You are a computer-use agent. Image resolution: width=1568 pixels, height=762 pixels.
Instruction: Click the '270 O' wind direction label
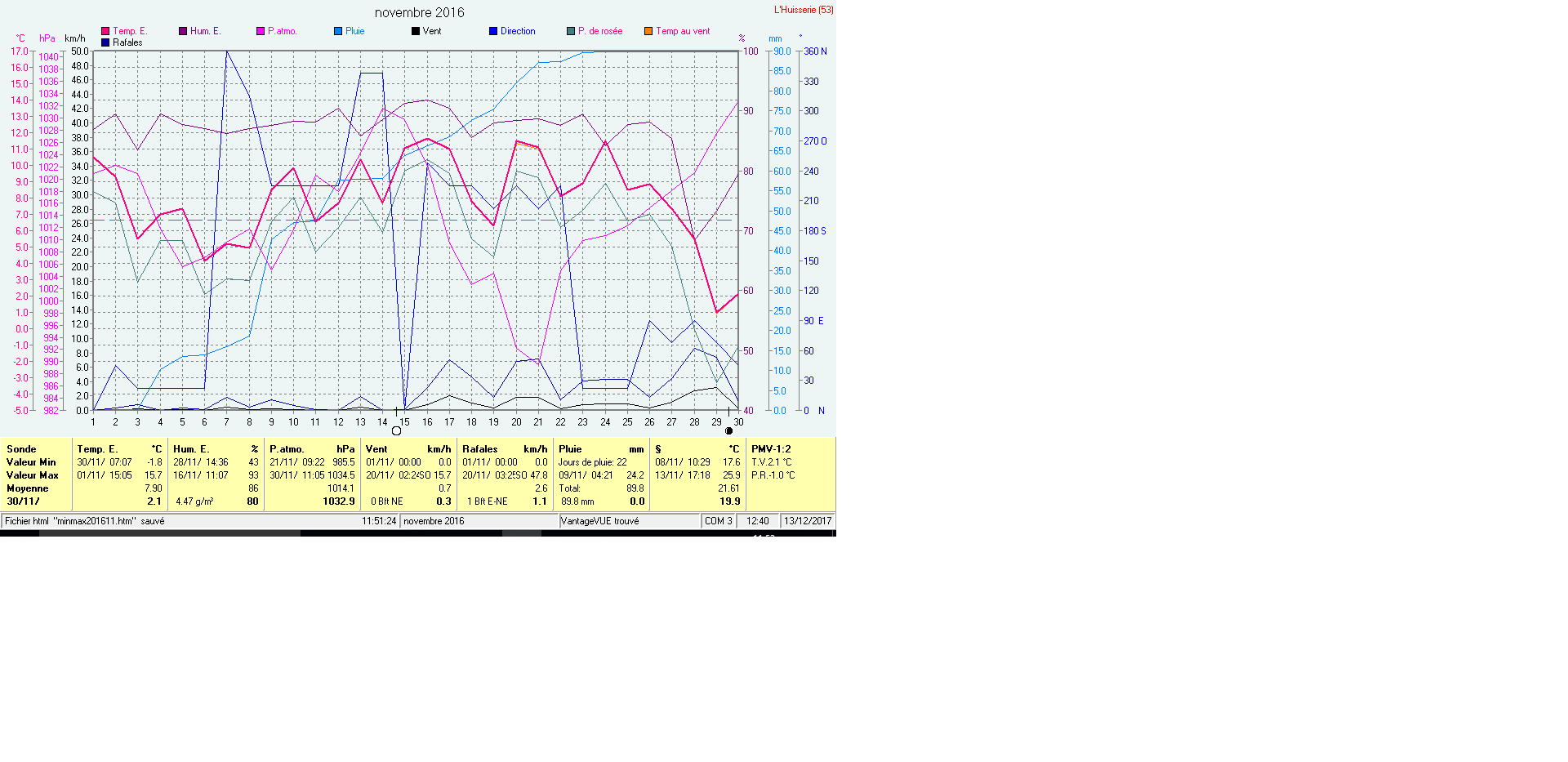pyautogui.click(x=815, y=141)
